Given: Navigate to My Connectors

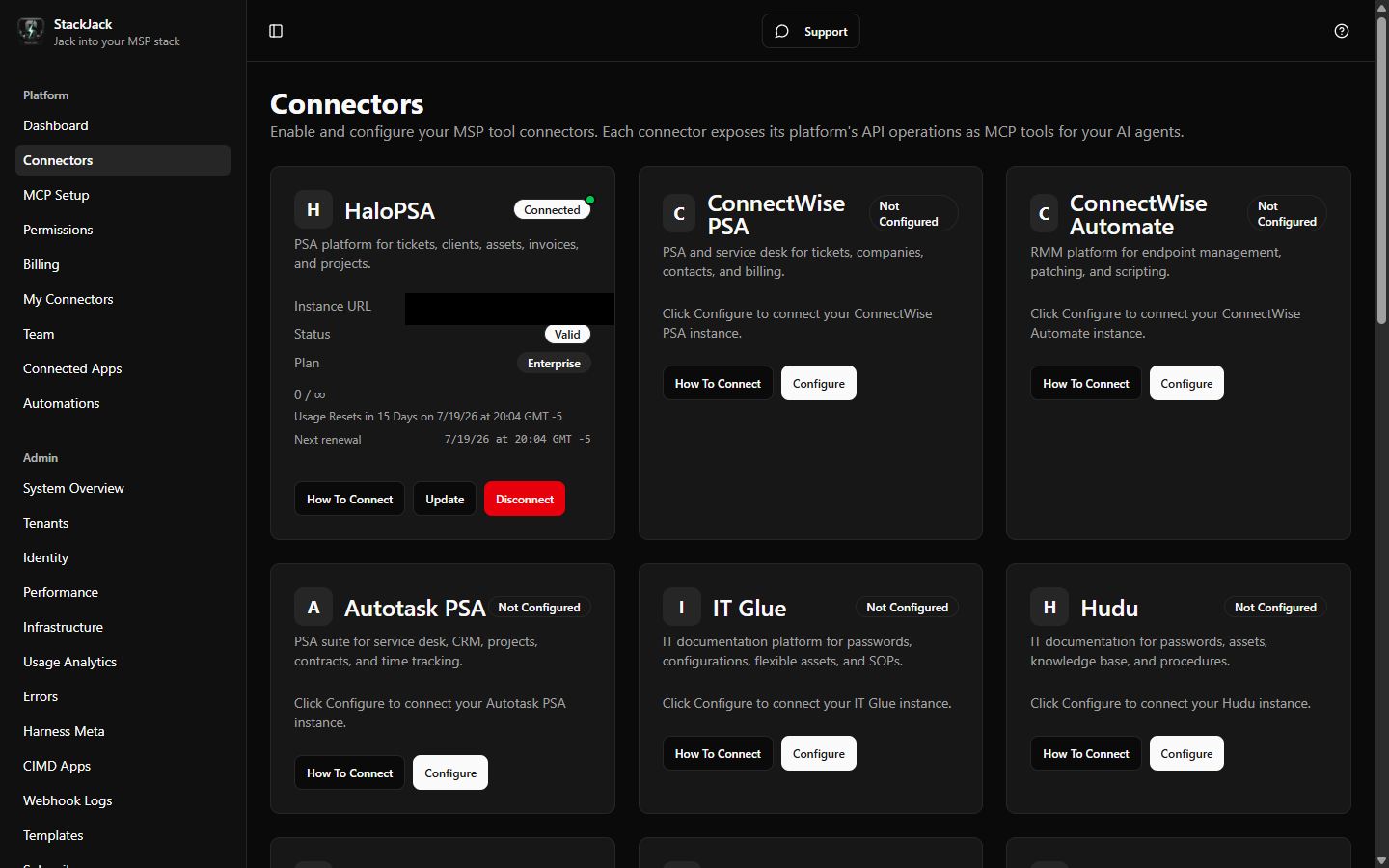Looking at the screenshot, I should (x=123, y=299).
